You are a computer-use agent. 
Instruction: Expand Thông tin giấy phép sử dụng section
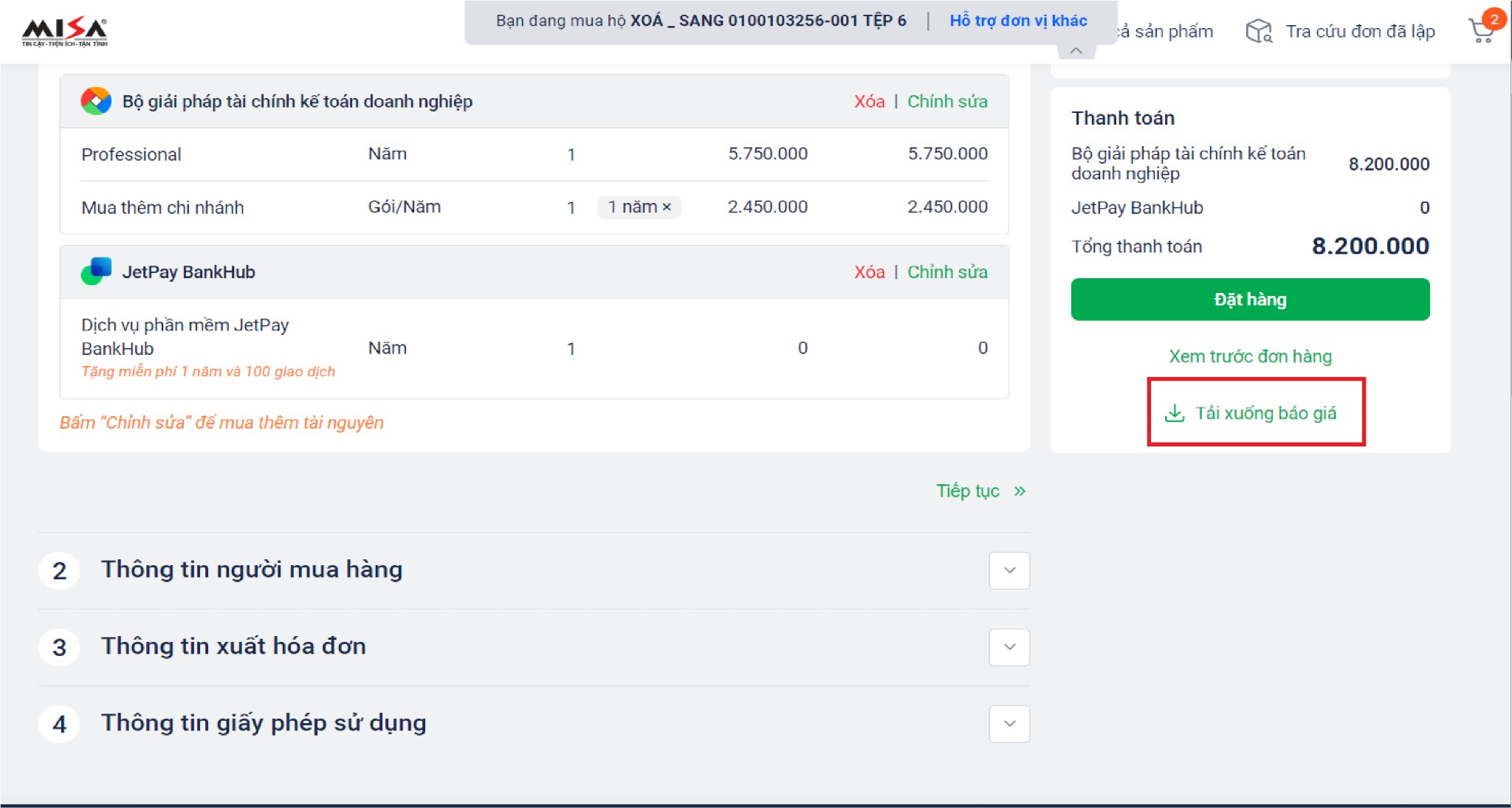point(1009,724)
